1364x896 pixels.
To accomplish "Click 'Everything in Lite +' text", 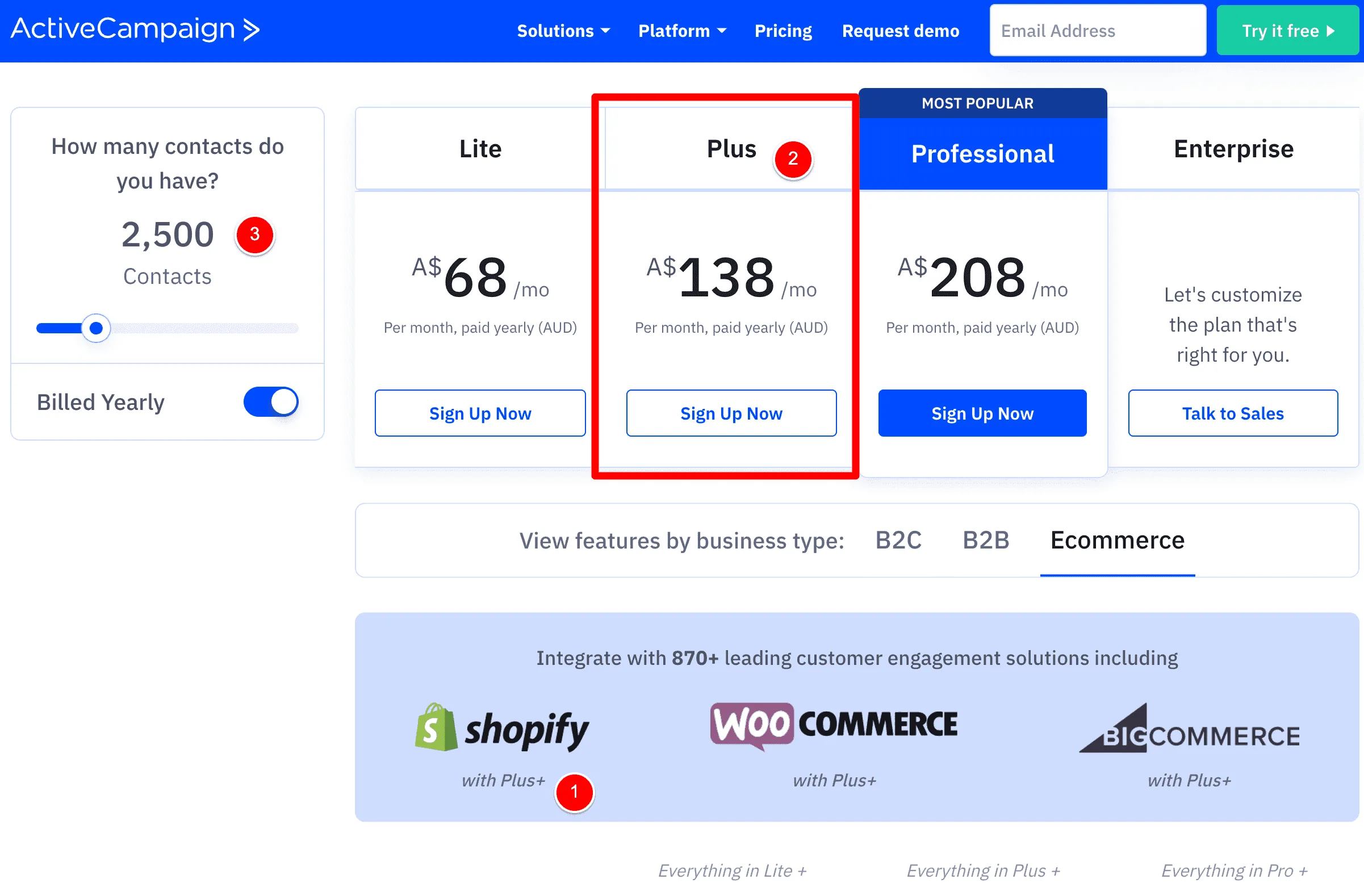I will [x=732, y=870].
